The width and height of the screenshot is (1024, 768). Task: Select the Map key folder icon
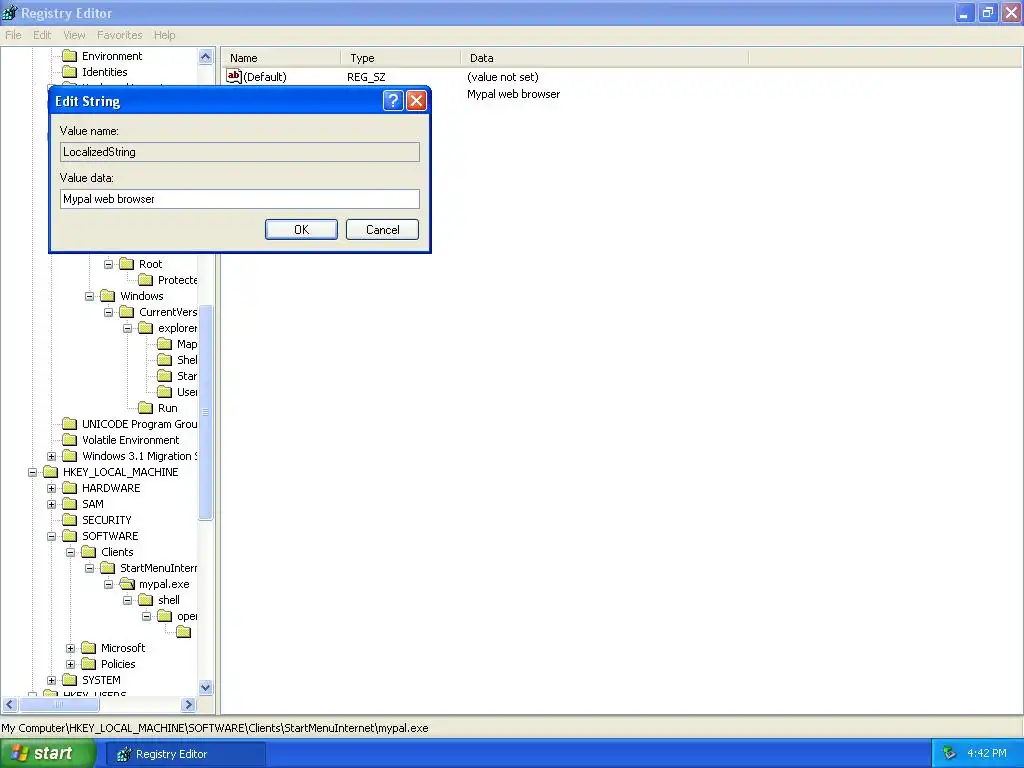click(165, 344)
